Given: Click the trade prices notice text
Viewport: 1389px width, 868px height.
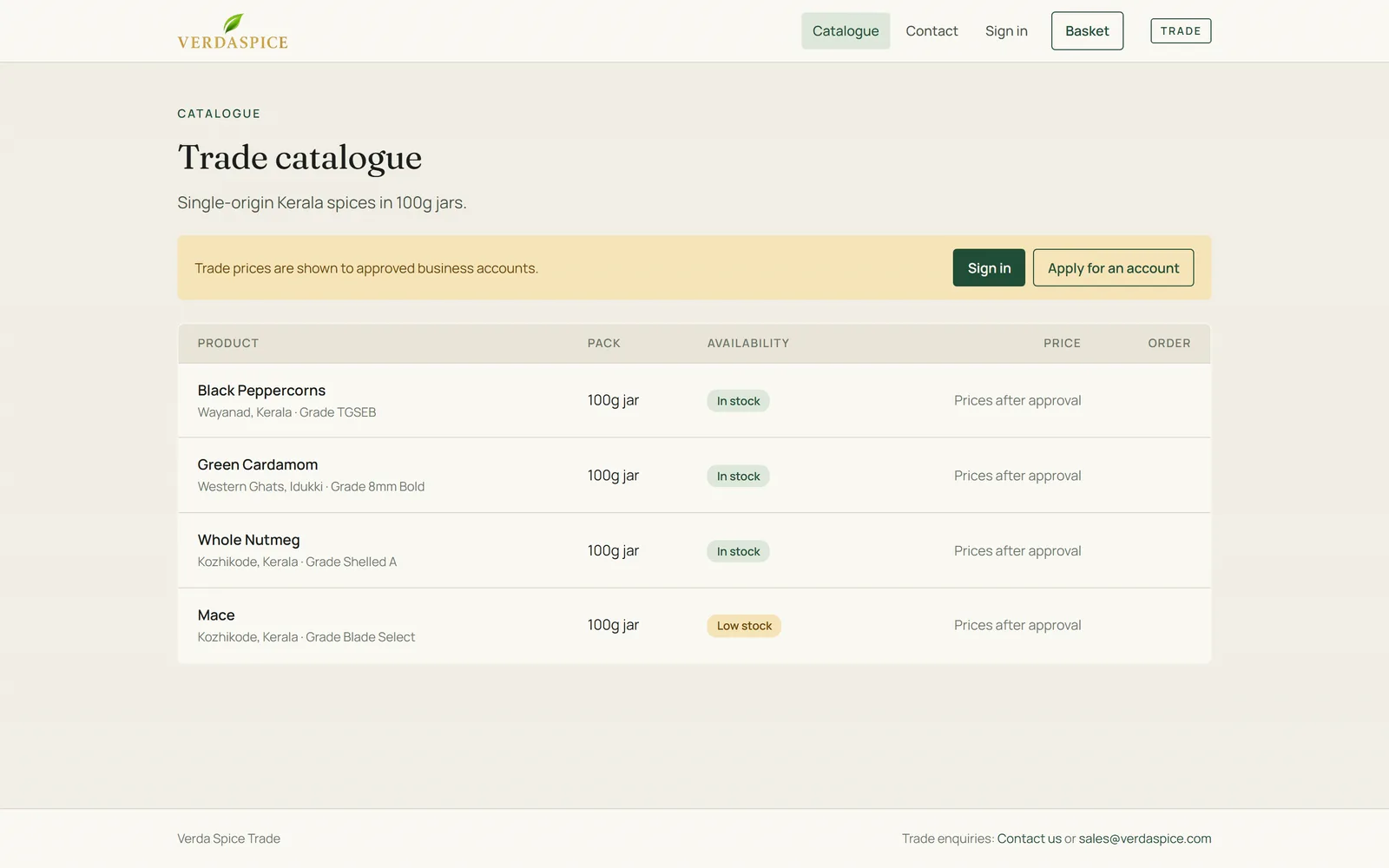Looking at the screenshot, I should pos(366,268).
